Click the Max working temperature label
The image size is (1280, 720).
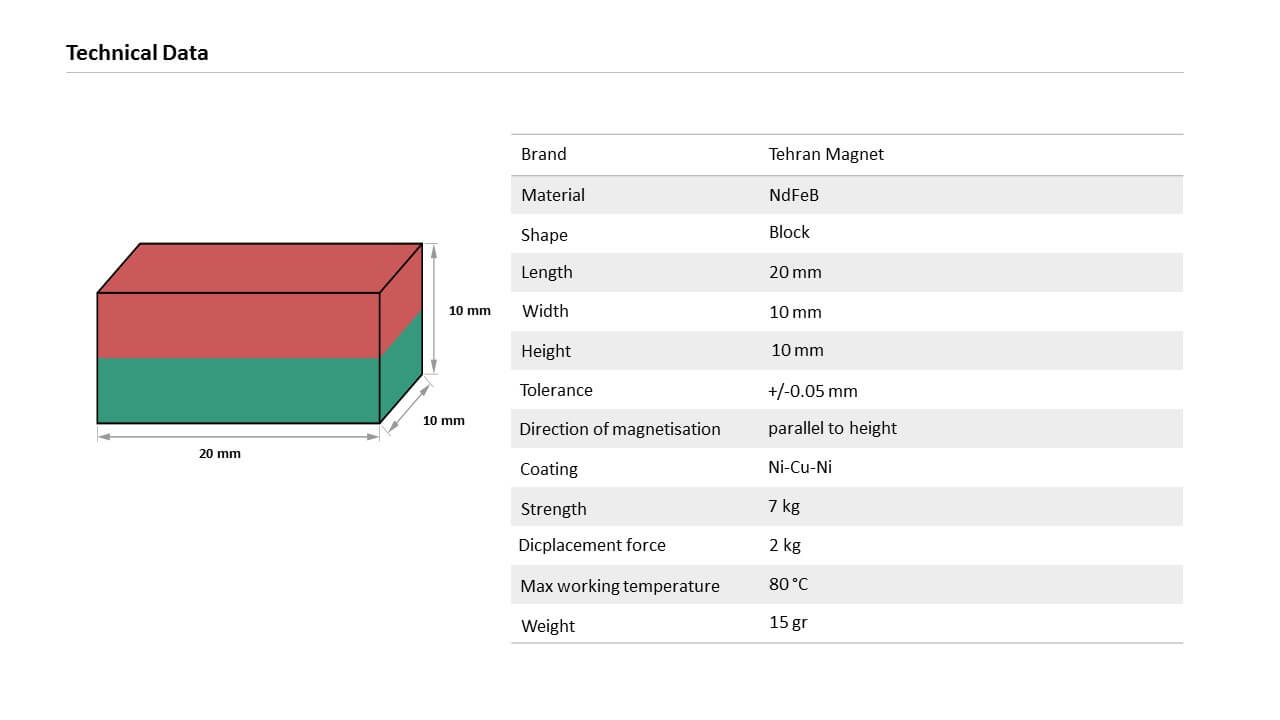click(620, 586)
